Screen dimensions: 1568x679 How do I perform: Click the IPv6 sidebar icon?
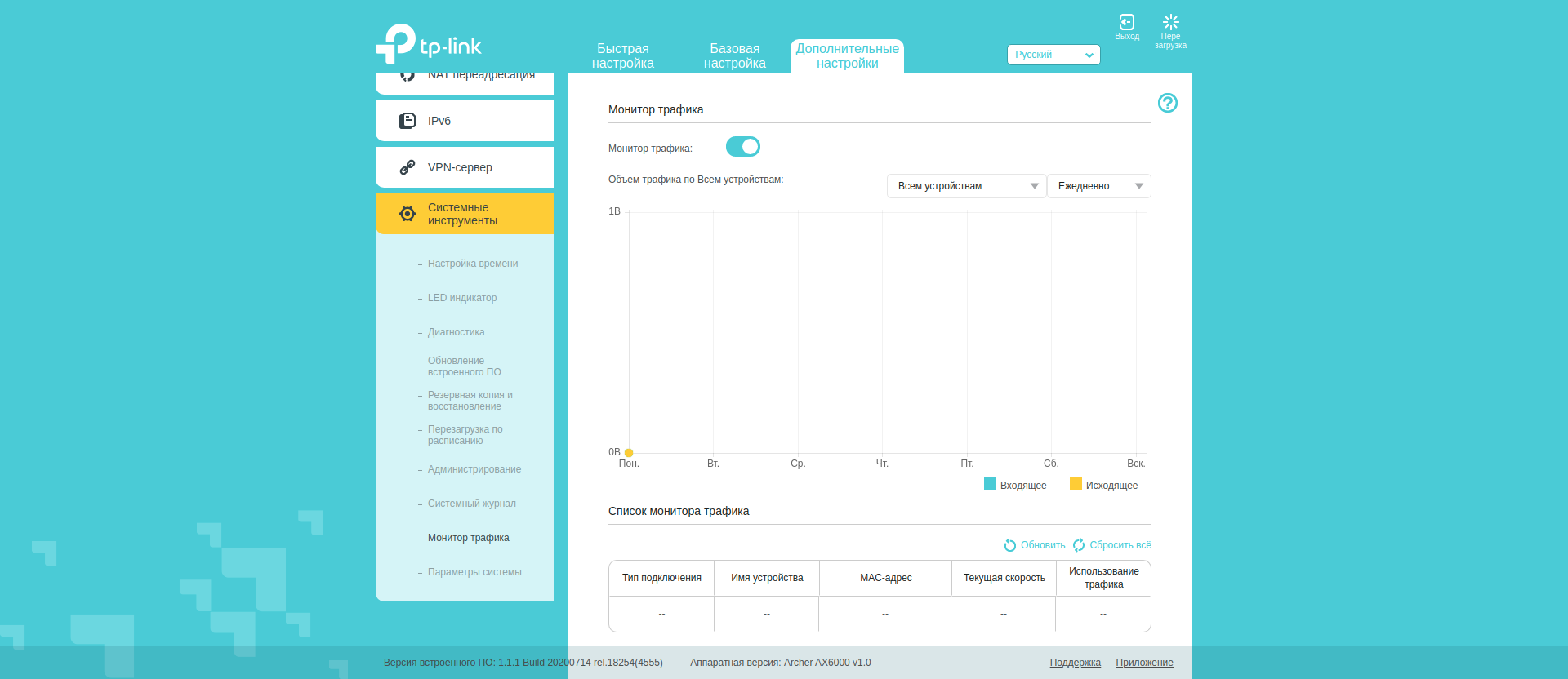click(x=407, y=121)
